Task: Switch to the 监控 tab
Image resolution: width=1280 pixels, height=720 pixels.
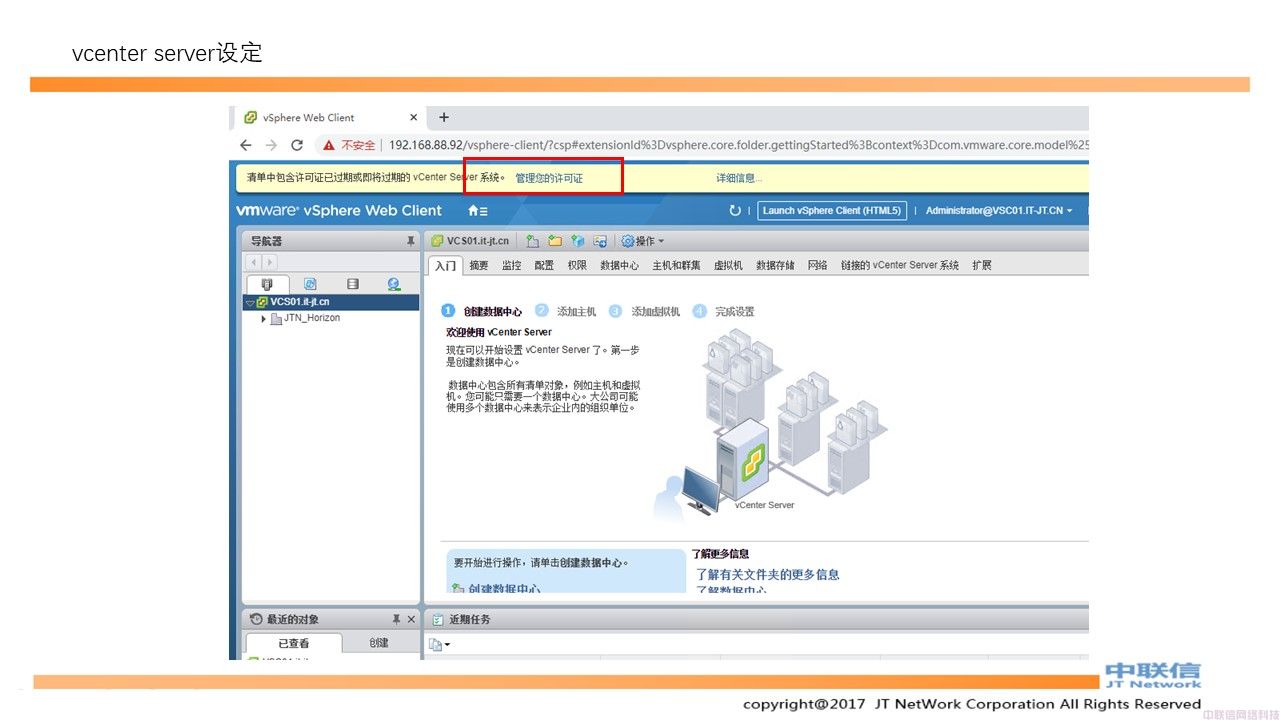Action: click(x=511, y=265)
